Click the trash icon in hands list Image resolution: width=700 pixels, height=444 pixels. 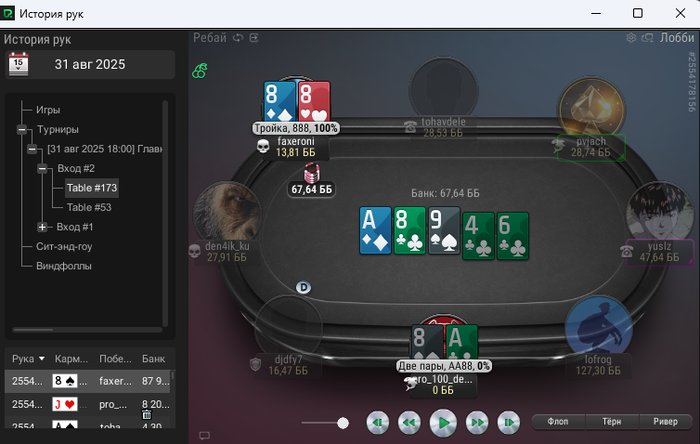click(146, 415)
